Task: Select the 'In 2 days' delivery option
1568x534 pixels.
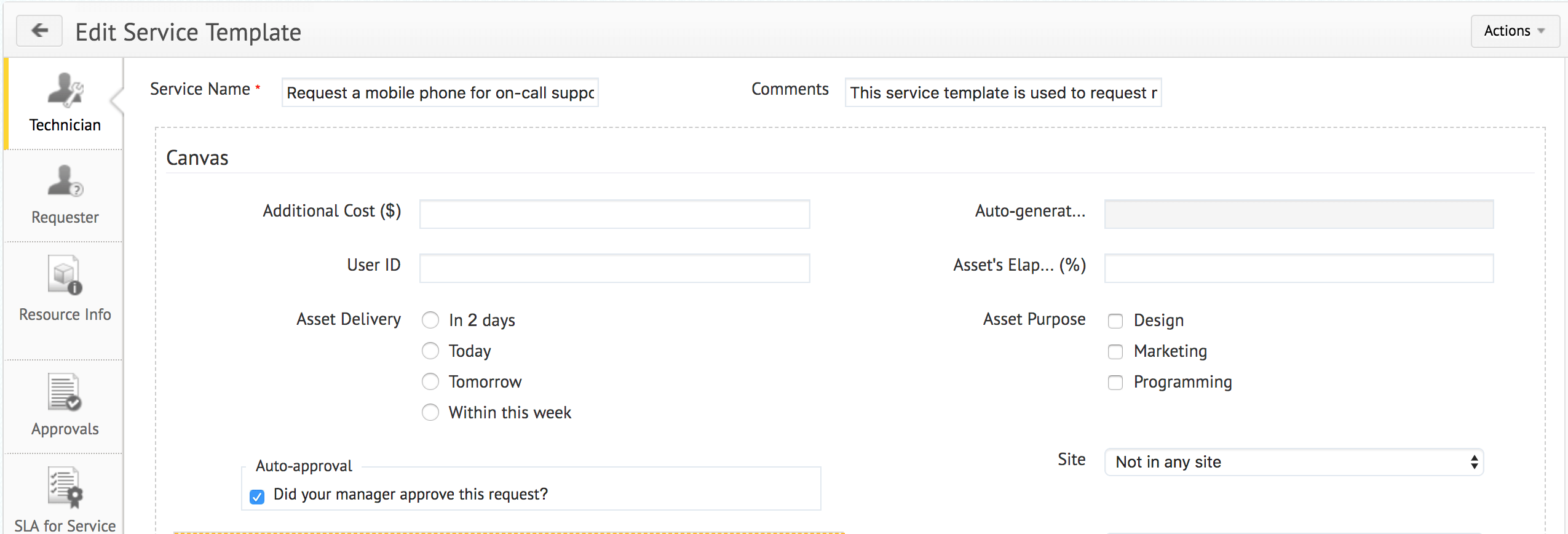Action: pos(430,321)
